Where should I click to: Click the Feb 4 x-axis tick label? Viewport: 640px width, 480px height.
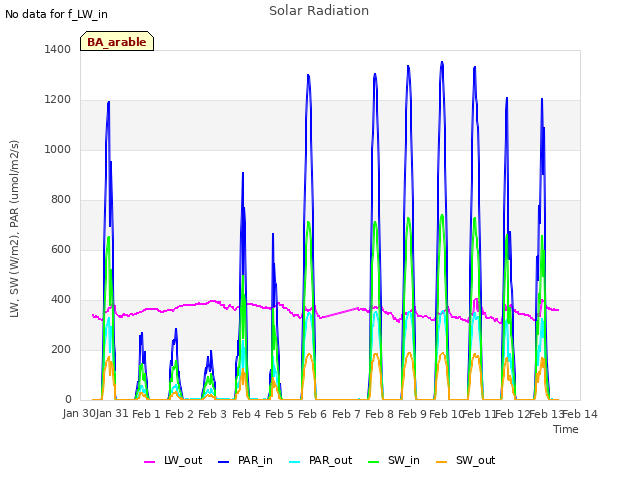pyautogui.click(x=246, y=414)
